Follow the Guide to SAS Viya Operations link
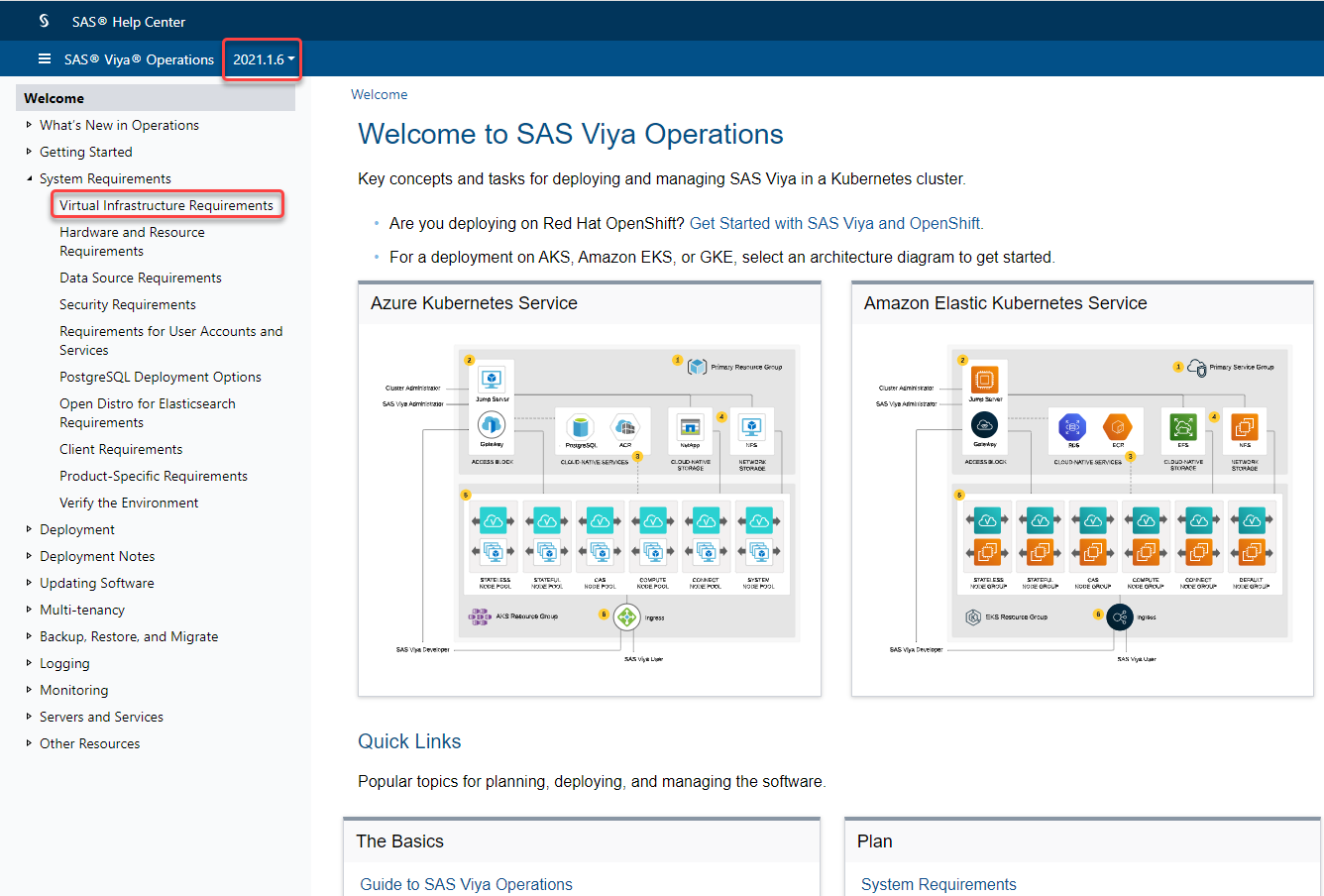The width and height of the screenshot is (1324, 896). [466, 884]
